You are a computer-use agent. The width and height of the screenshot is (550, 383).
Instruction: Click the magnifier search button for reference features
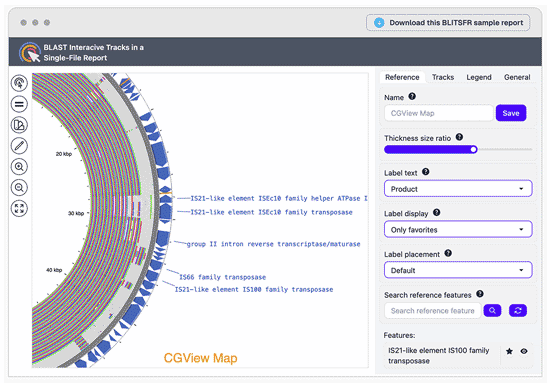[492, 310]
